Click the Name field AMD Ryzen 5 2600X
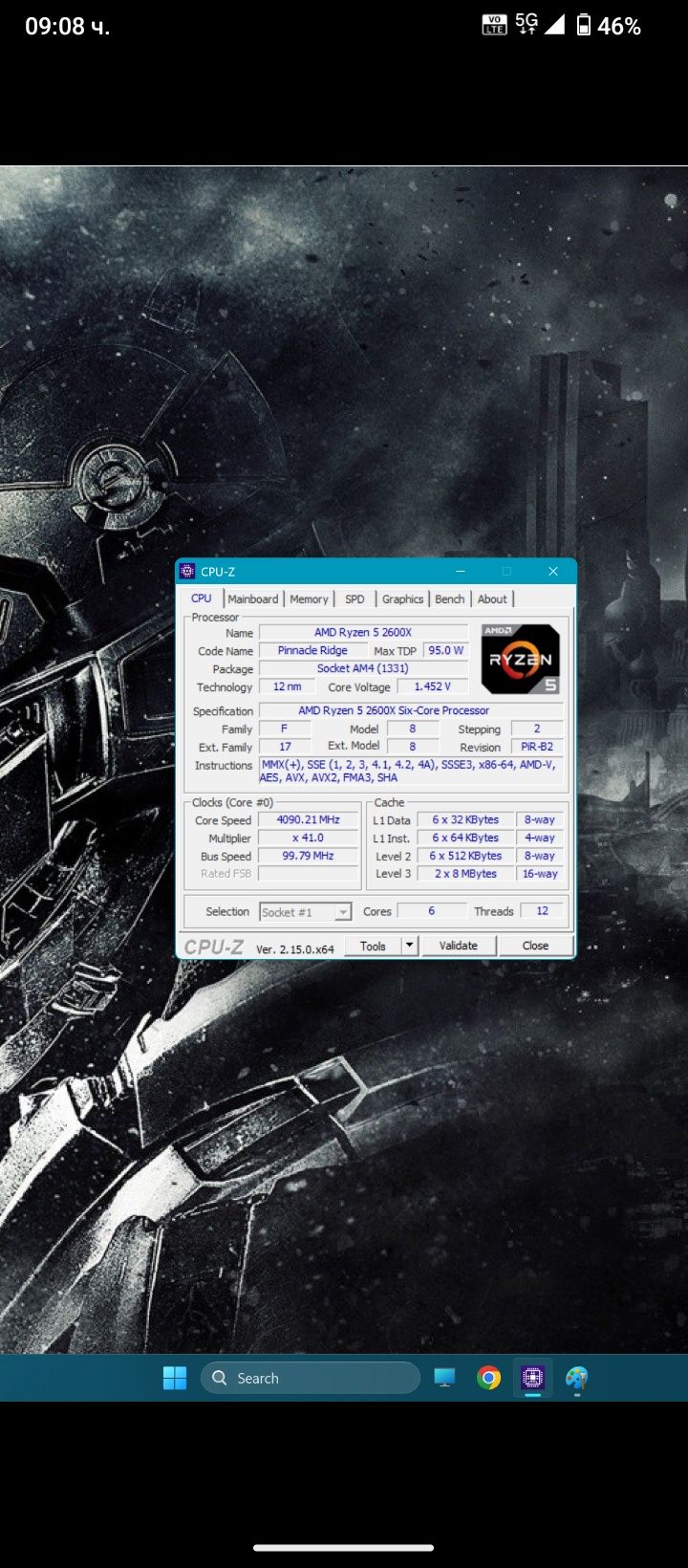 [x=363, y=632]
